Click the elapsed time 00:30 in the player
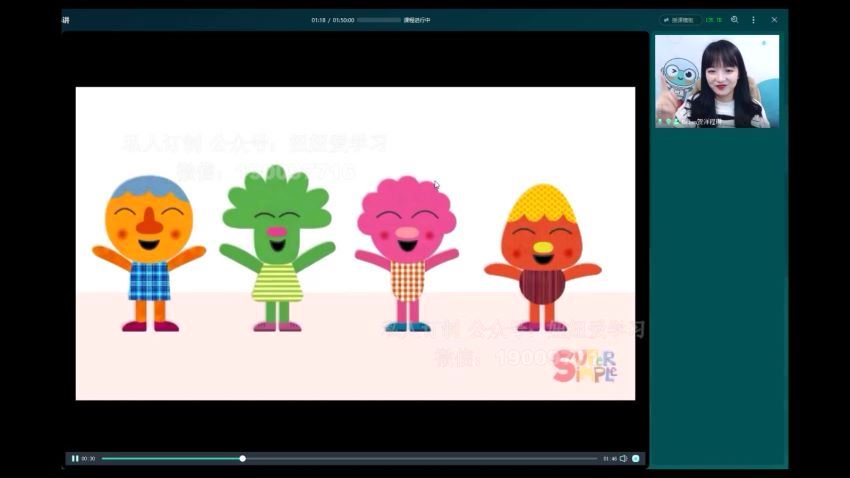This screenshot has height=478, width=850. tap(88, 458)
